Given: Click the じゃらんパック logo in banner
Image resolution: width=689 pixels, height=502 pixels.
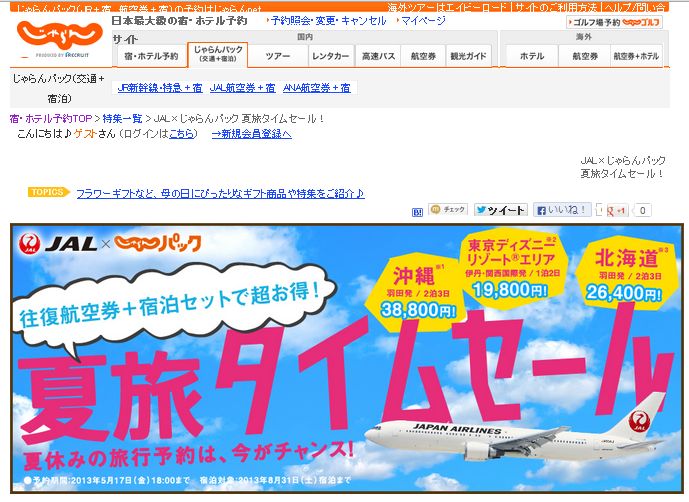Looking at the screenshot, I should click(157, 244).
